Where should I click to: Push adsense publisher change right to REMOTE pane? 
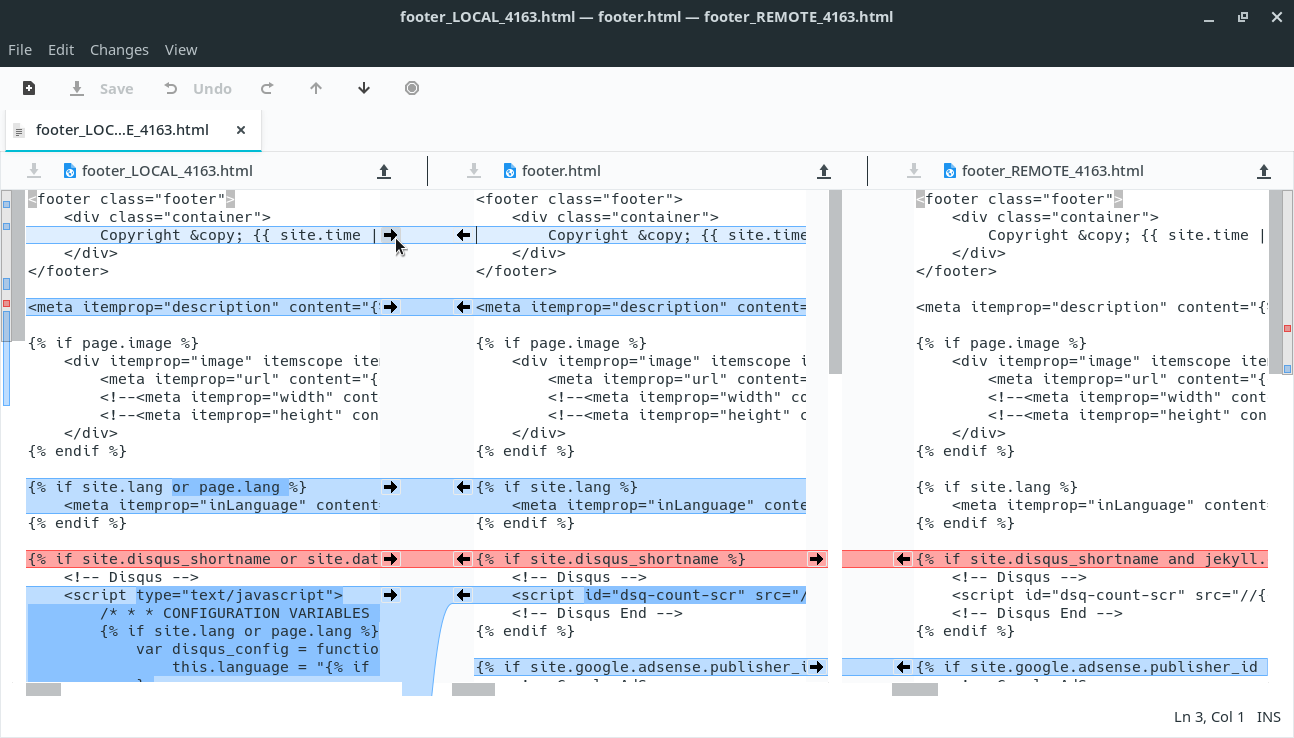[817, 667]
